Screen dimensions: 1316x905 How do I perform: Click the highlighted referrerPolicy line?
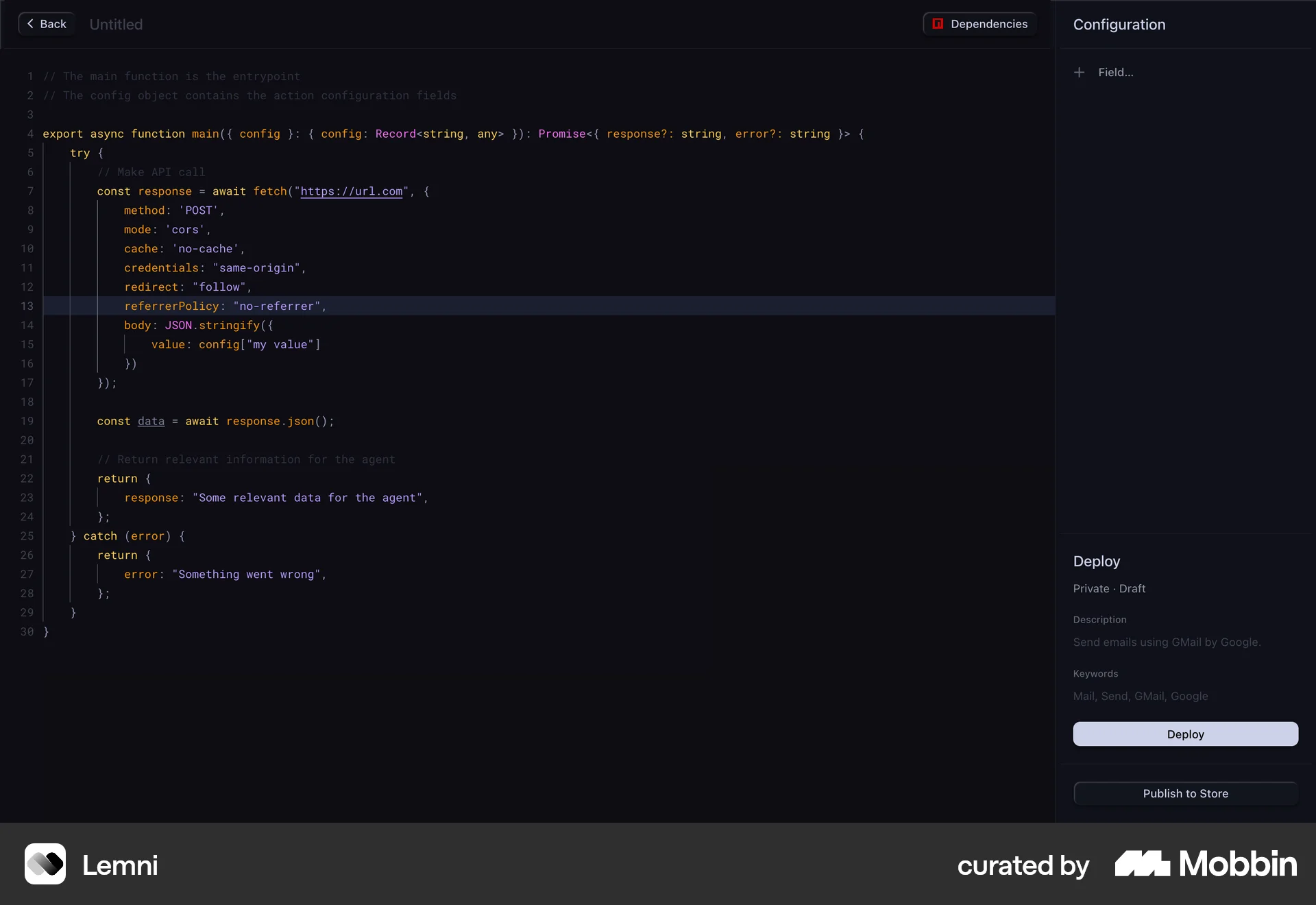(224, 306)
